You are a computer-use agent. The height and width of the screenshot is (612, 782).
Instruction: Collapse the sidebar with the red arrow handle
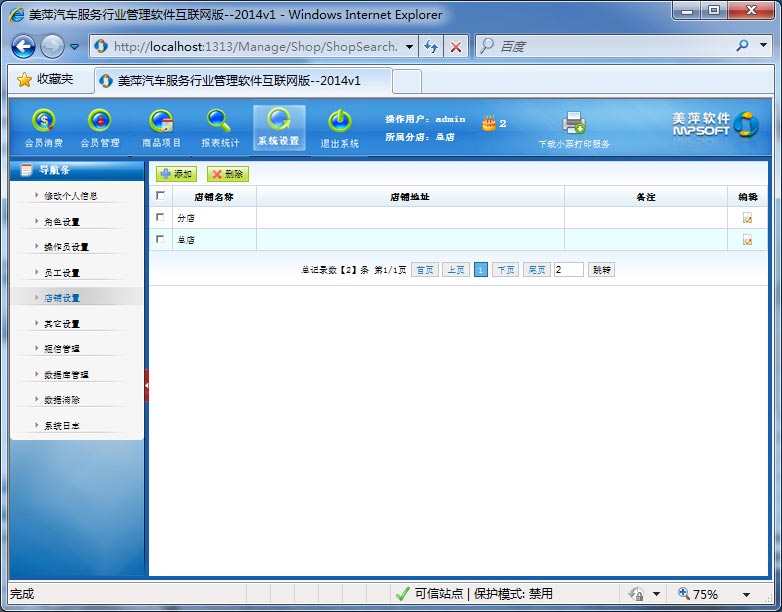click(x=147, y=385)
